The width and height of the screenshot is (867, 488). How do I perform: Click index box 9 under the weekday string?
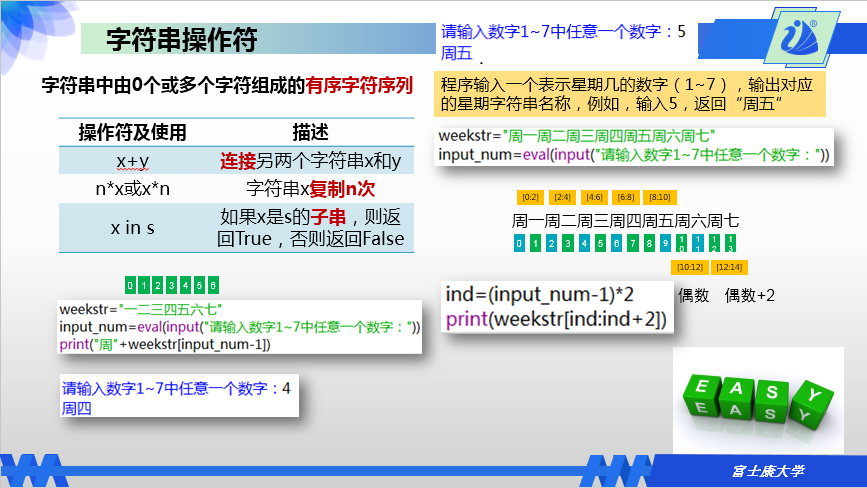pyautogui.click(x=665, y=243)
